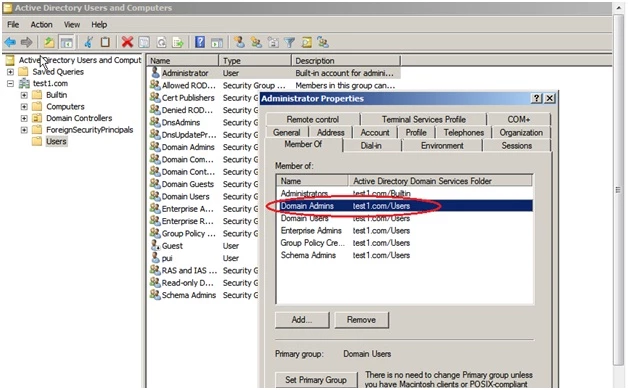
Task: Switch to the Account tab
Action: coord(374,133)
